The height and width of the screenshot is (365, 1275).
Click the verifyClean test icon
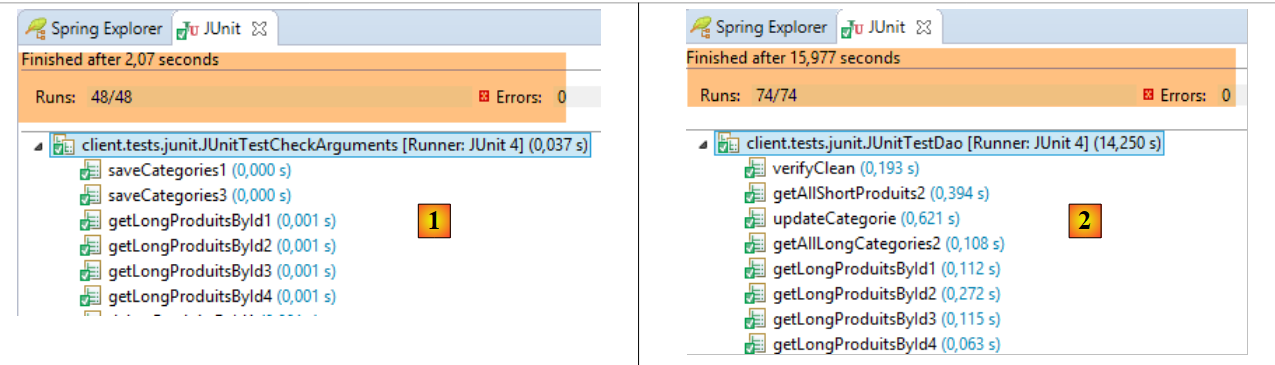(x=756, y=168)
